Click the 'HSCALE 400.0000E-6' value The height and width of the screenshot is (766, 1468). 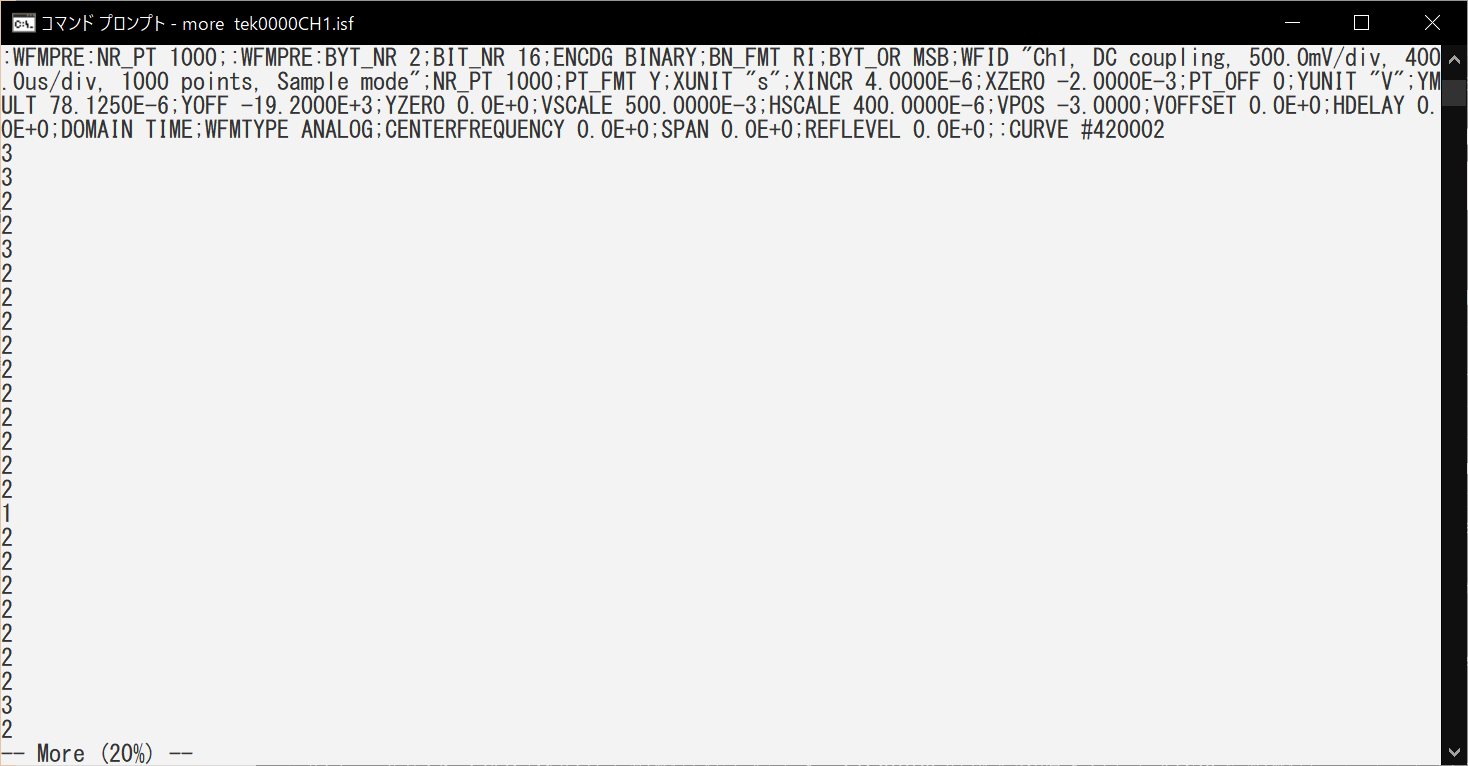[x=877, y=106]
